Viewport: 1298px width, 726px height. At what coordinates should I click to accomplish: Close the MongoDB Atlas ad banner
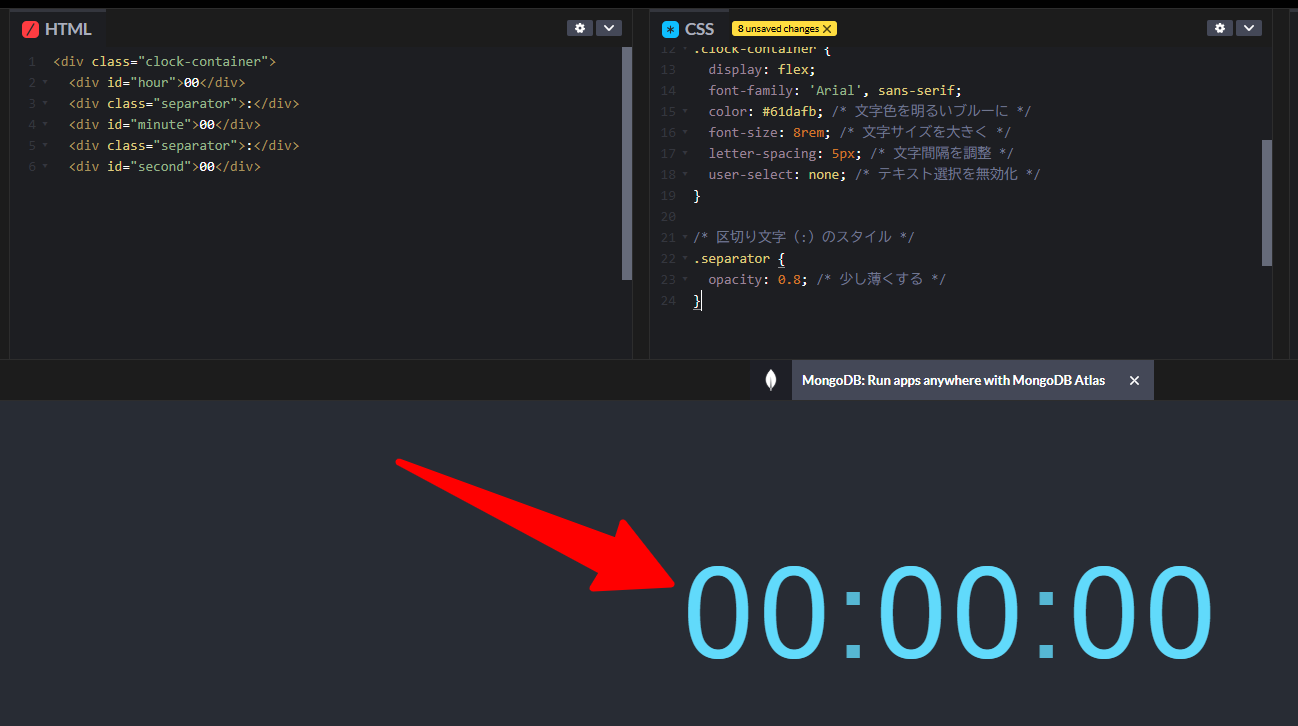pyautogui.click(x=1134, y=380)
